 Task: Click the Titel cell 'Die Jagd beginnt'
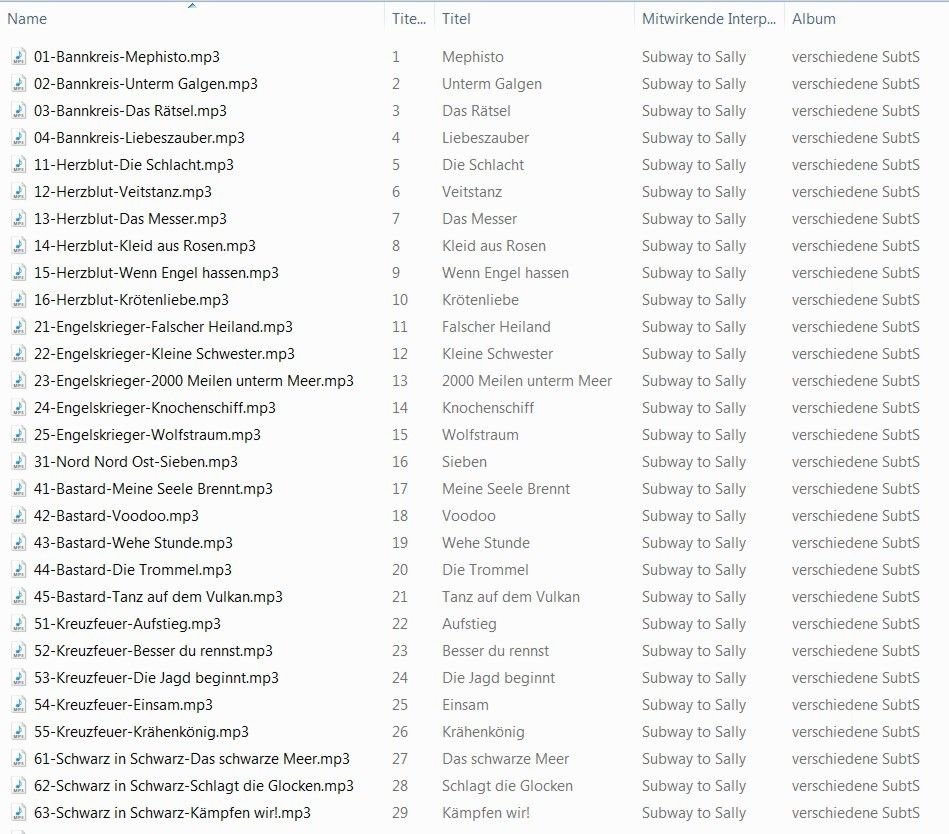[499, 678]
